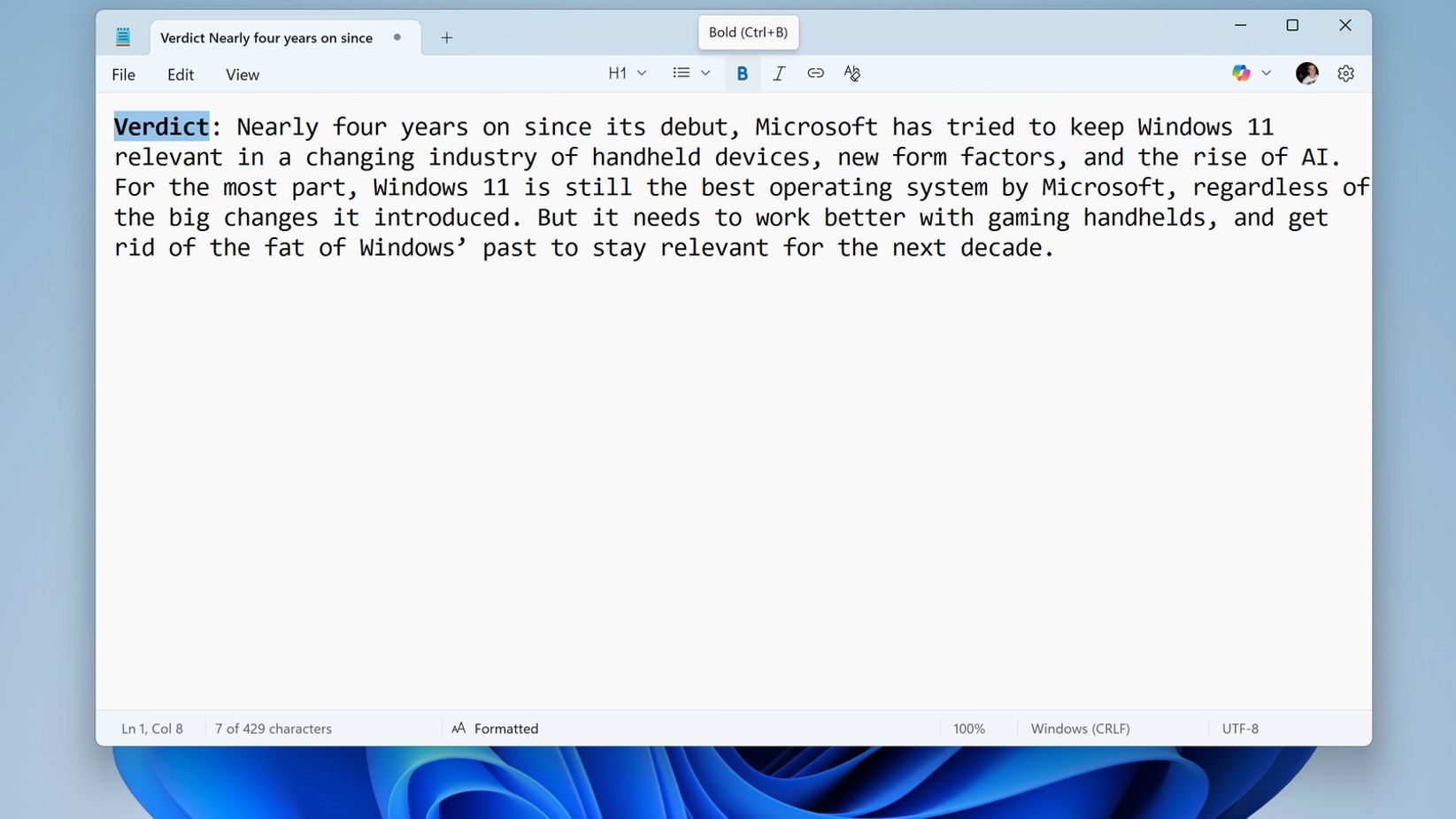Open Notepad settings via the gear icon

1344,73
